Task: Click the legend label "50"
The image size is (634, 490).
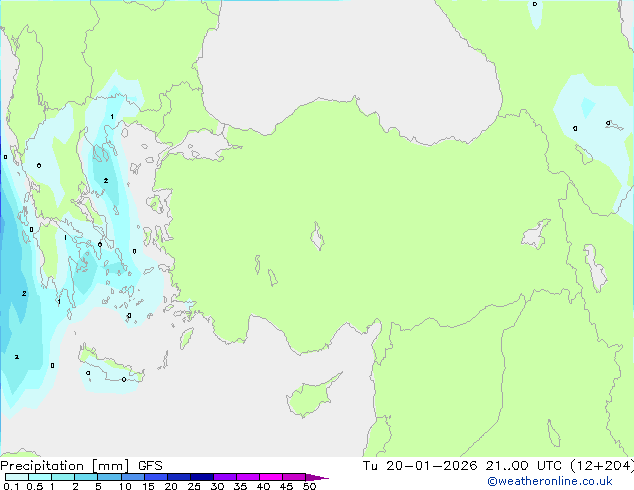Action: tap(309, 486)
